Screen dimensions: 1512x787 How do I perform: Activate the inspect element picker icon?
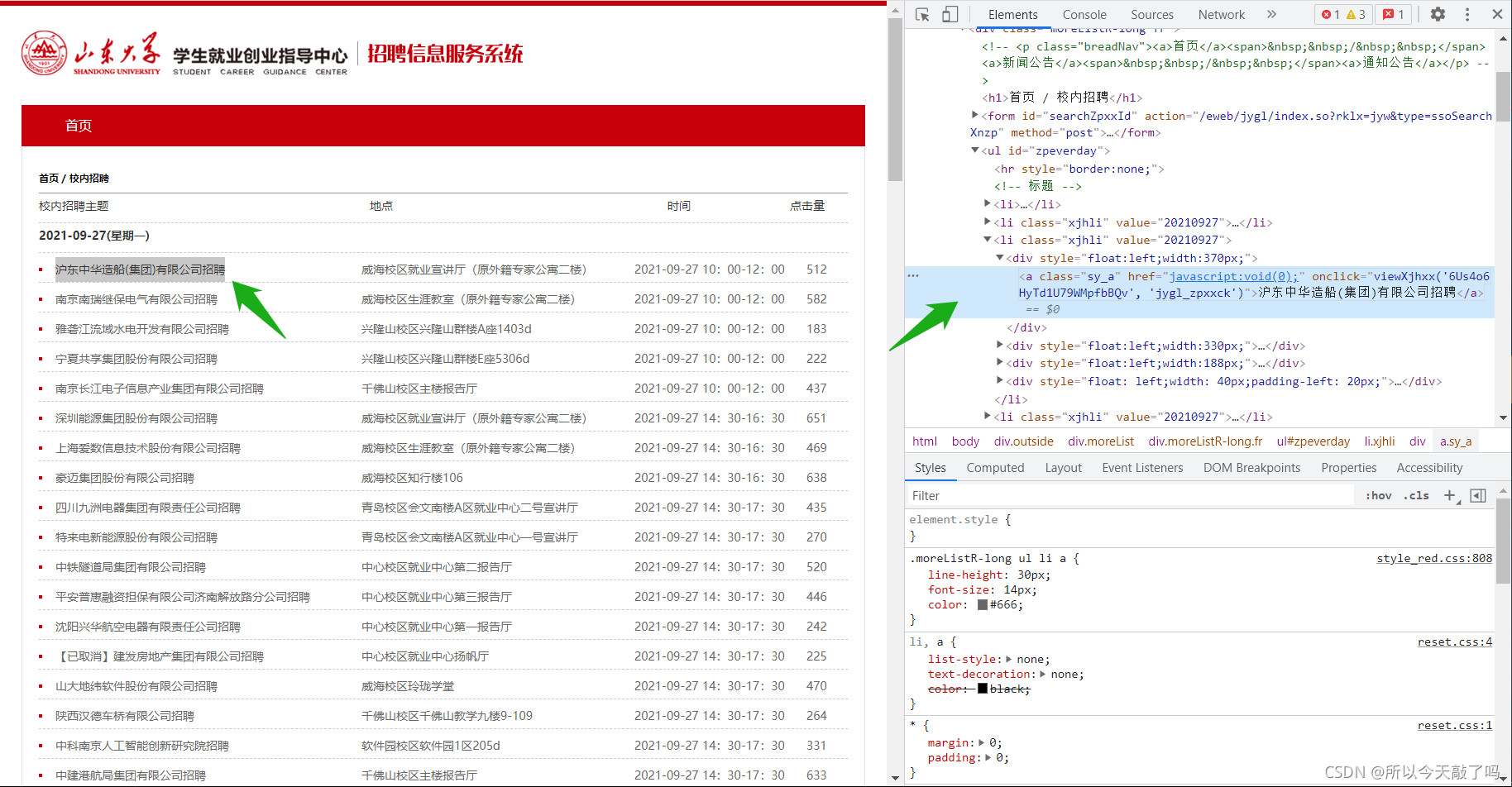[x=923, y=14]
